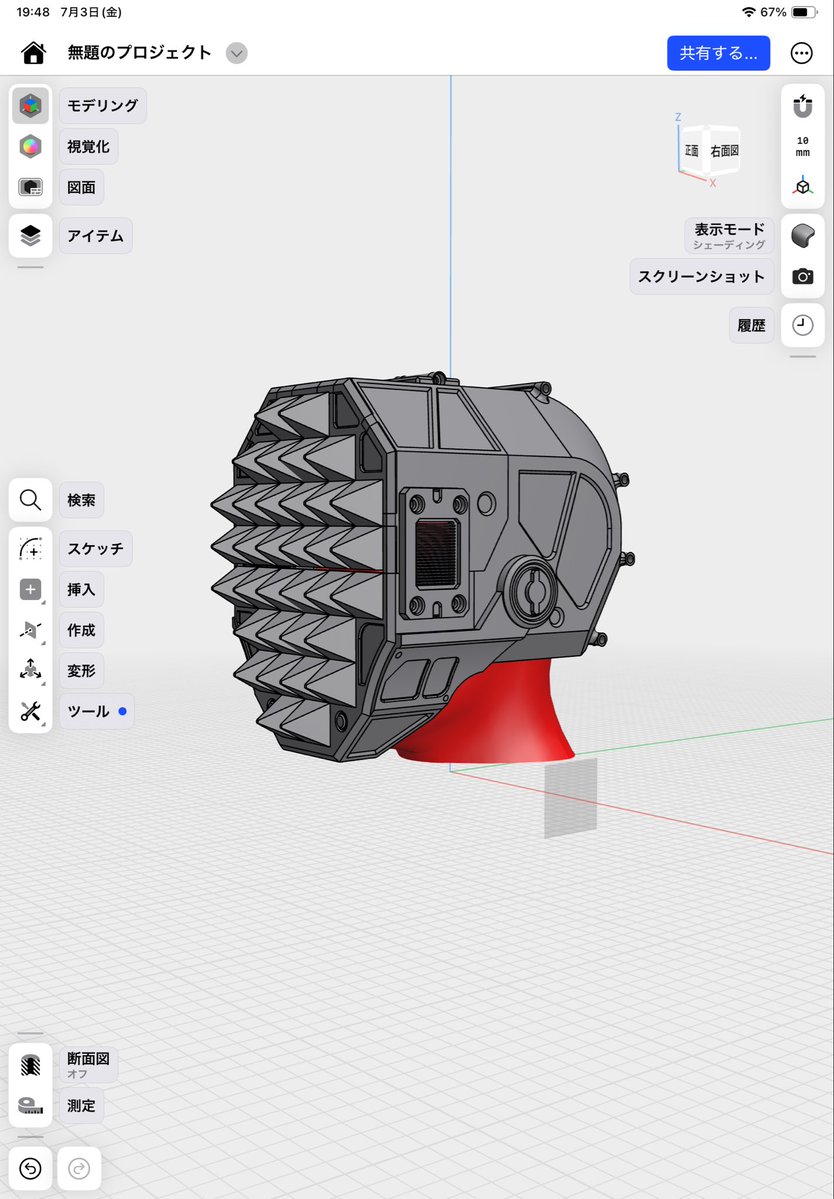Click the 測定 label
This screenshot has height=1199, width=834.
click(x=81, y=1105)
